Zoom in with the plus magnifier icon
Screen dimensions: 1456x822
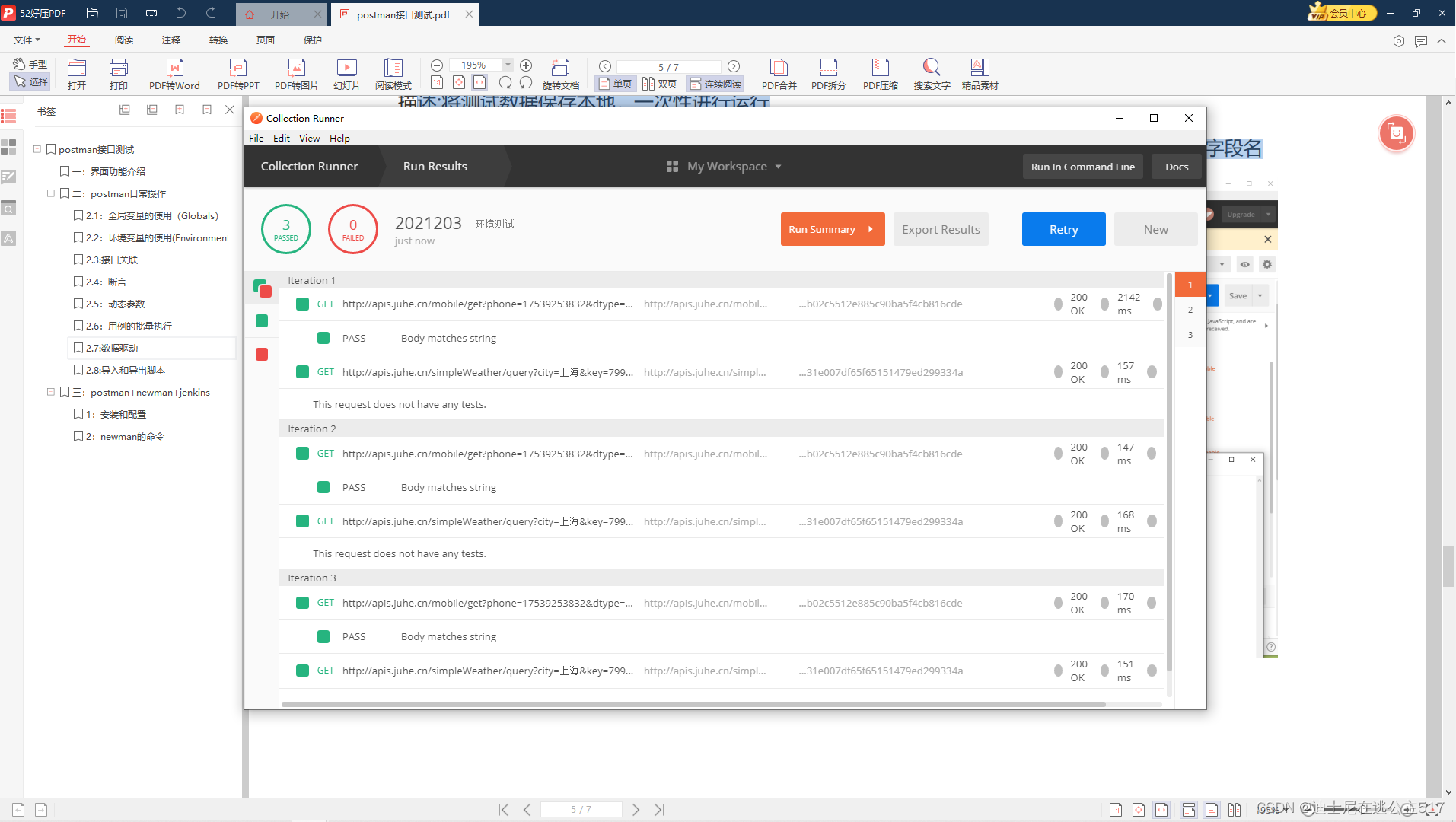tap(526, 65)
